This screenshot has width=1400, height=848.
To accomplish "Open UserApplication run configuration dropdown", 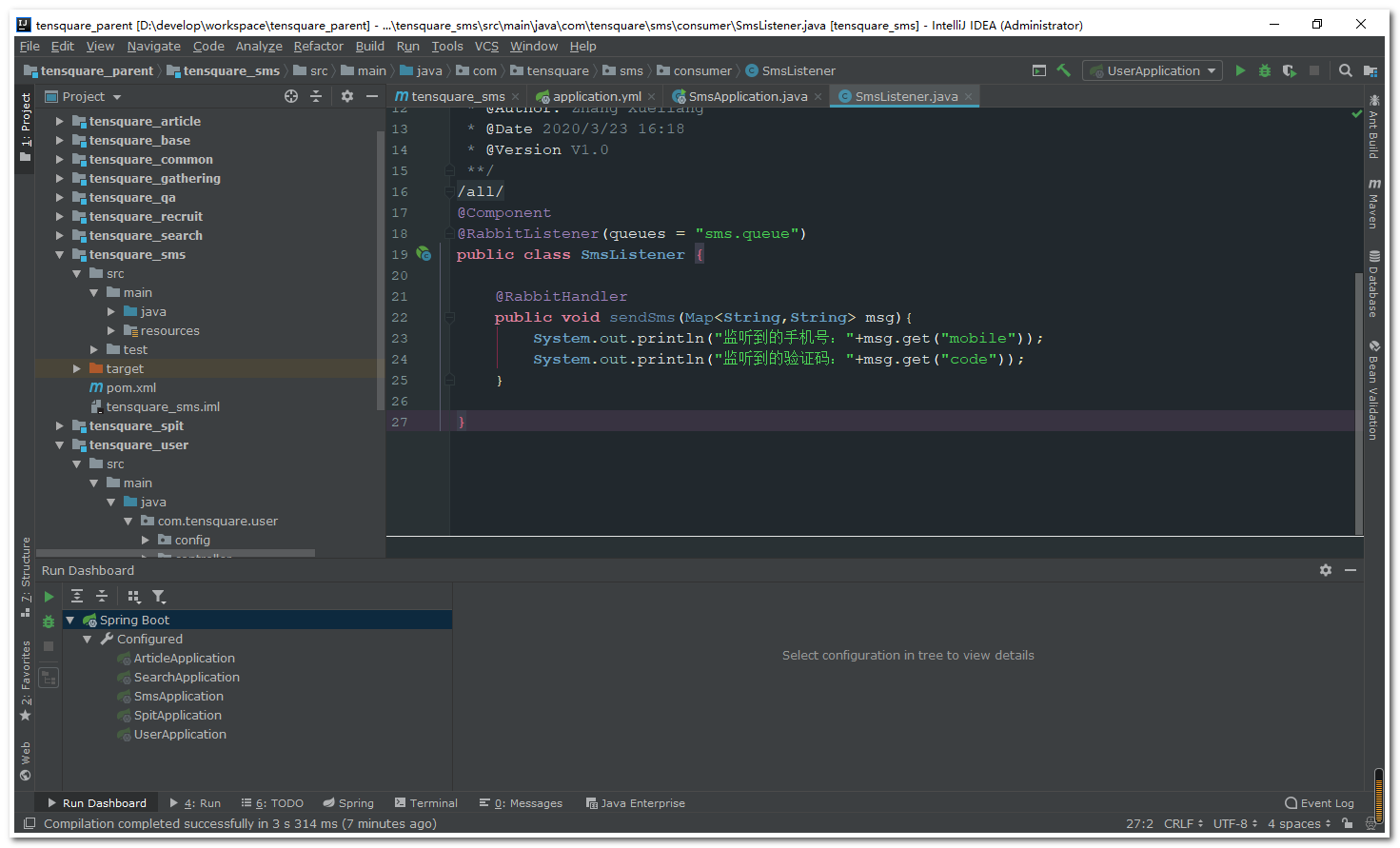I will pos(1154,70).
